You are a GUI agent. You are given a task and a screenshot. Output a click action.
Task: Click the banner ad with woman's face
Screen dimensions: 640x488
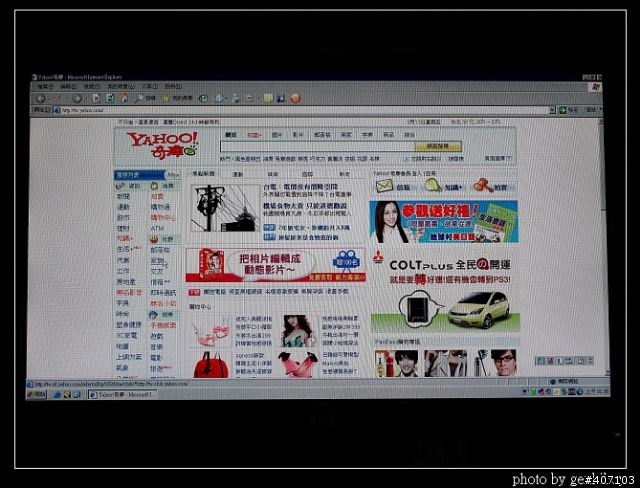(x=444, y=222)
